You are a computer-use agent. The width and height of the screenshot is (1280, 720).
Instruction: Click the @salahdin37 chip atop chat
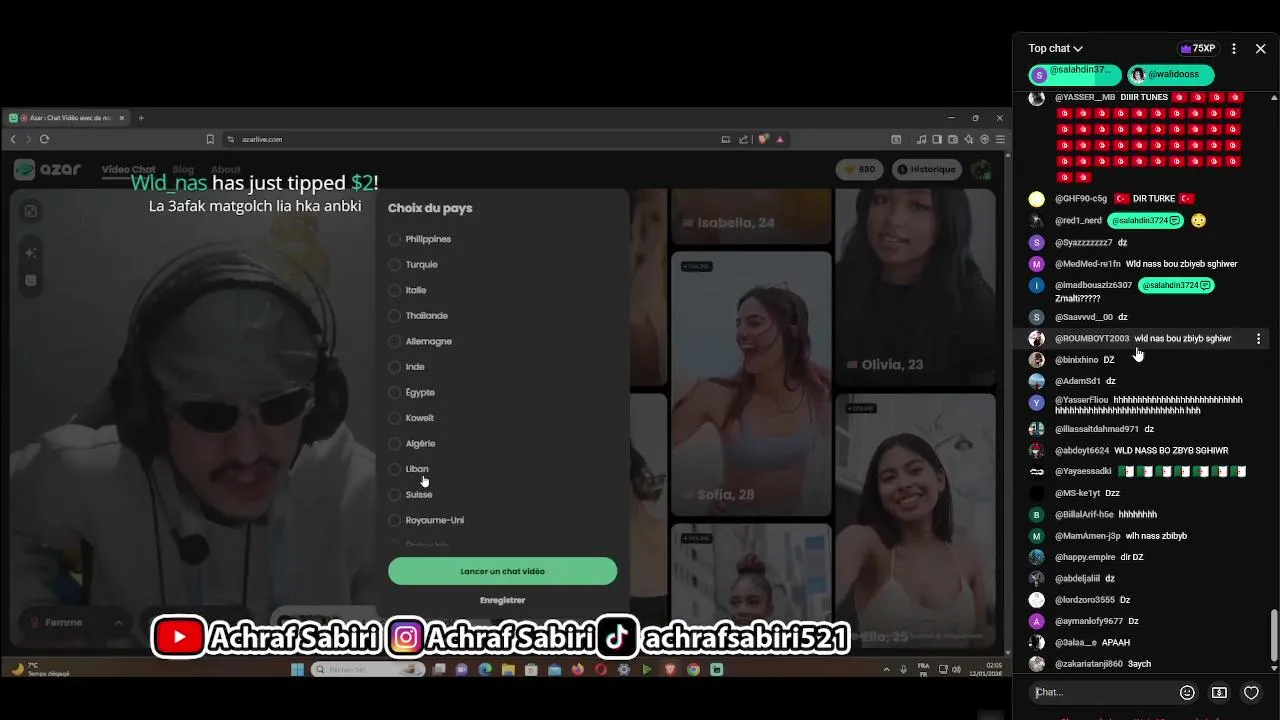1075,74
